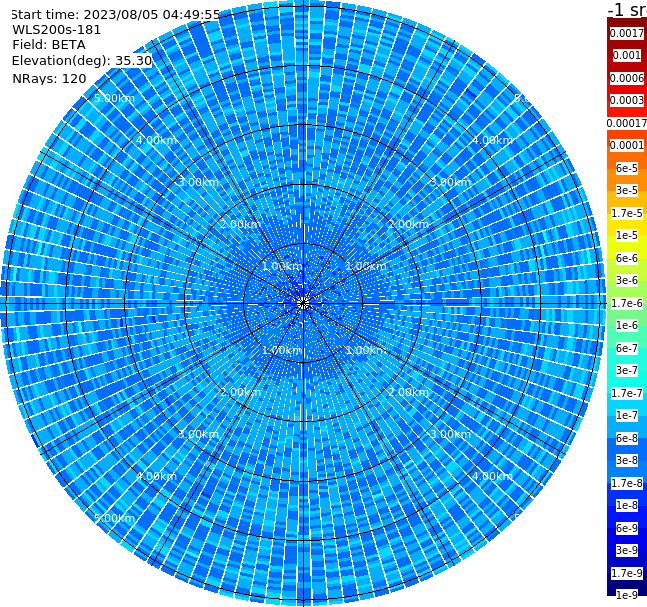Click the 1.7e-5 color scale label
The image size is (647, 607).
click(627, 213)
